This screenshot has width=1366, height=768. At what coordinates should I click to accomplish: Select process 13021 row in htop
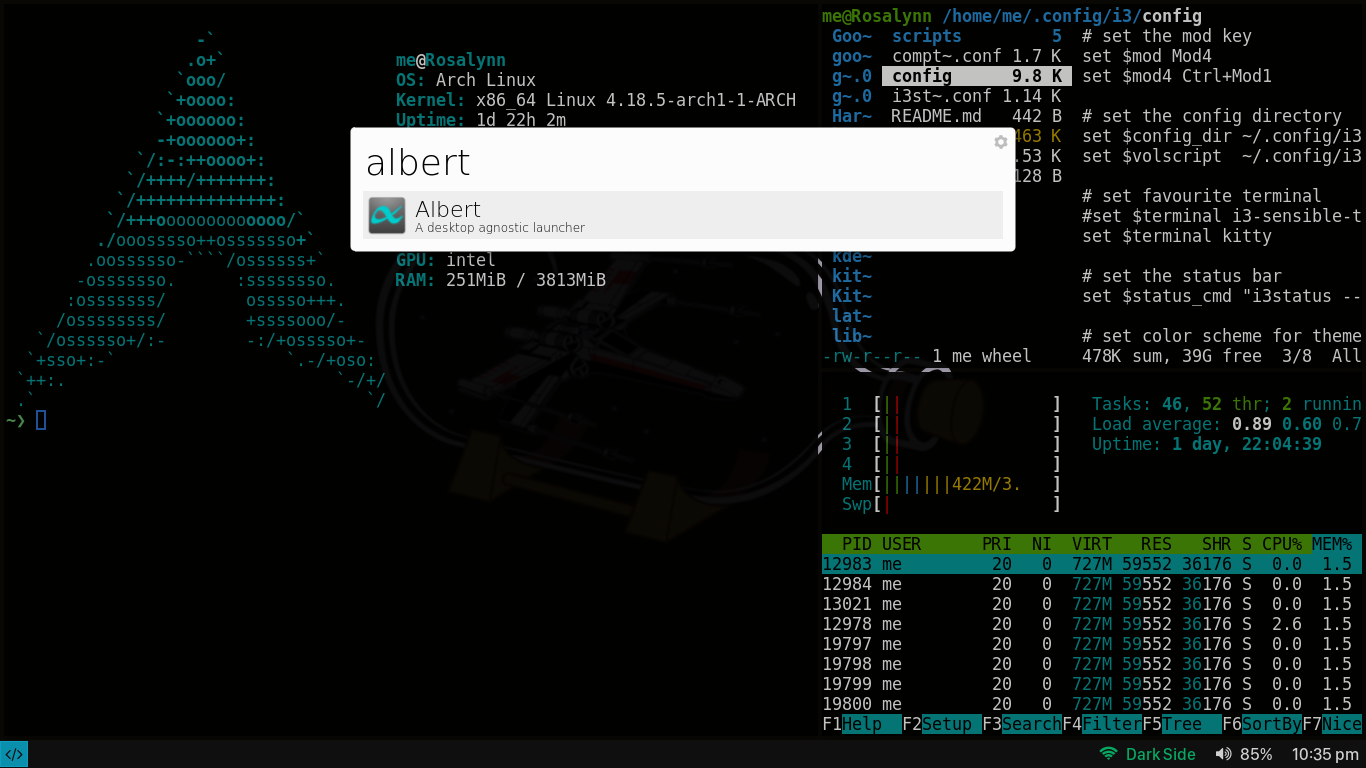coord(1092,604)
